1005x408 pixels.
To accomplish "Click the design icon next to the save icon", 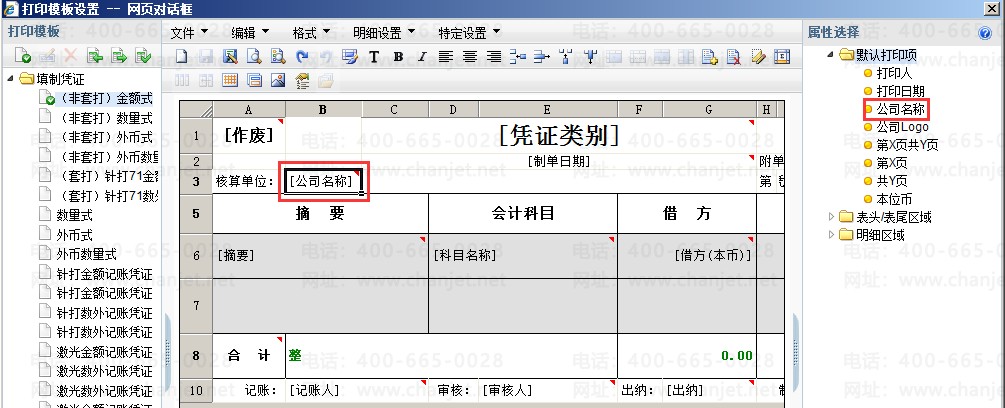I will (x=230, y=57).
